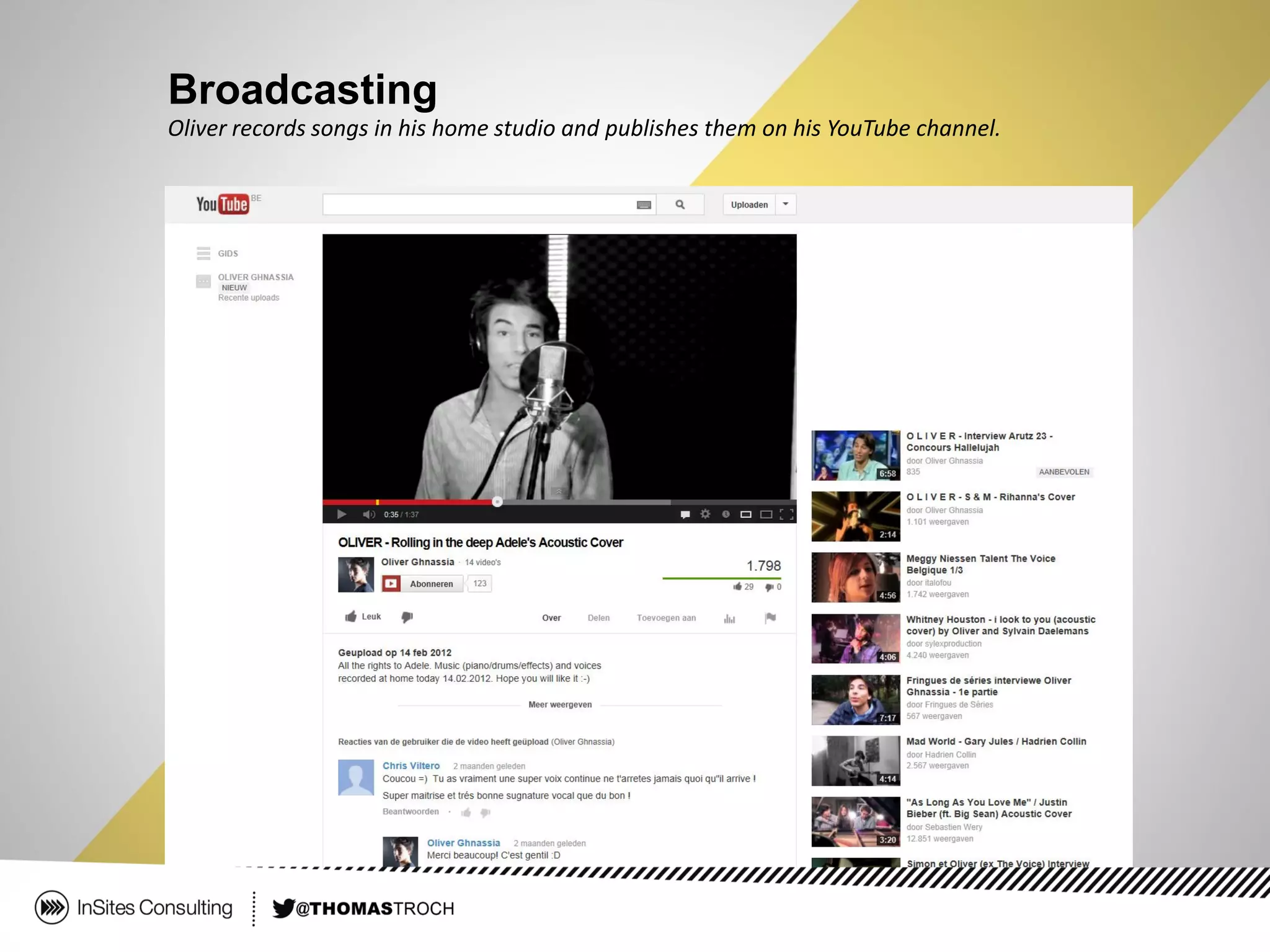Open the 14 video's link
1270x952 pixels.
(x=483, y=562)
